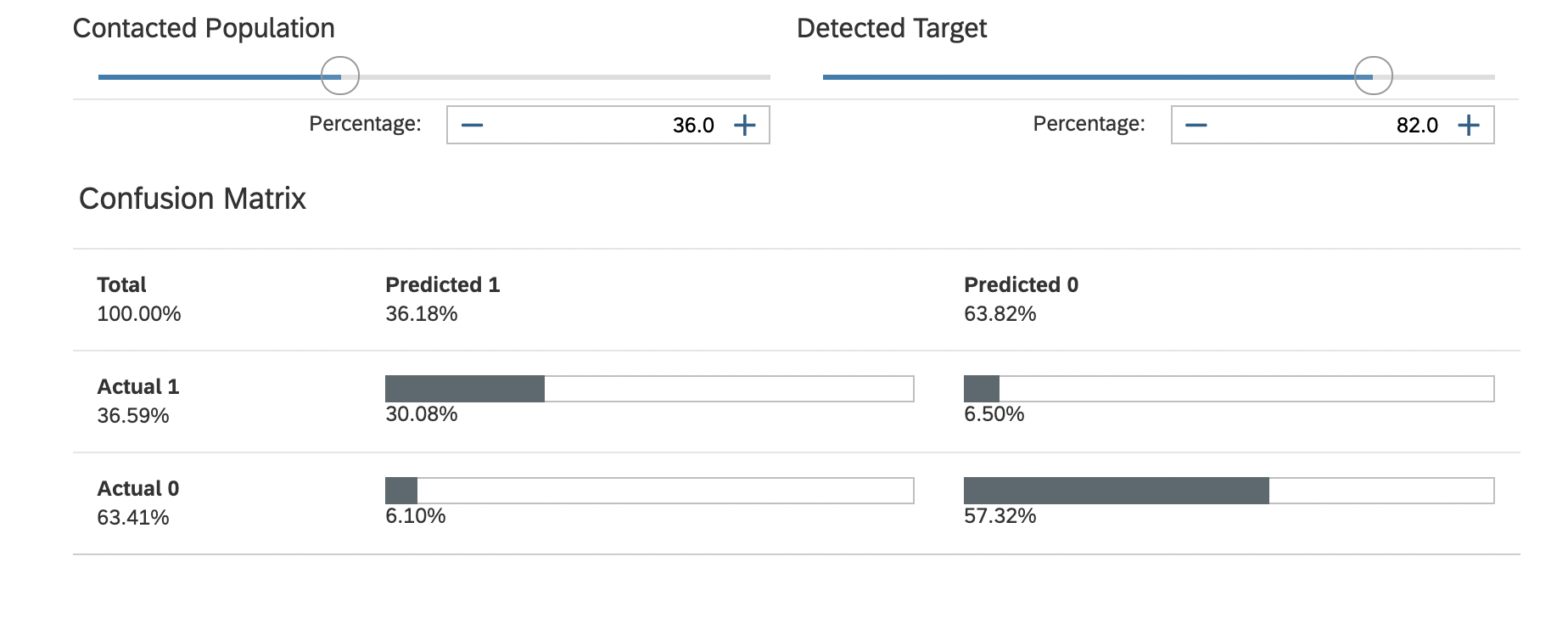Screen dimensions: 1568x618
Task: Select the Actual 0 row label
Action: tap(138, 489)
